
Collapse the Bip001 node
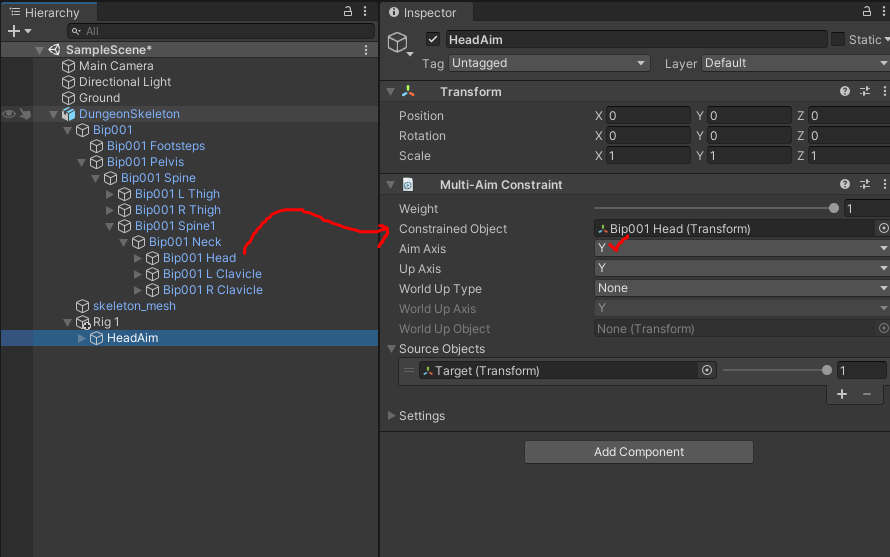68,130
